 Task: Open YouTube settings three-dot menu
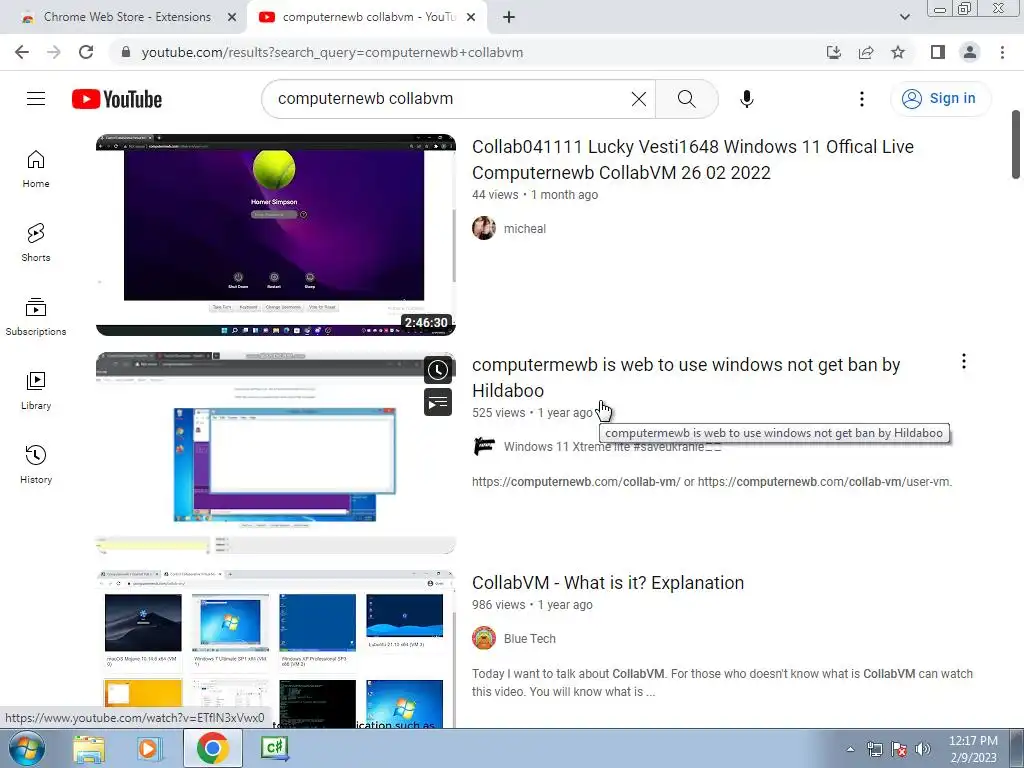[862, 99]
